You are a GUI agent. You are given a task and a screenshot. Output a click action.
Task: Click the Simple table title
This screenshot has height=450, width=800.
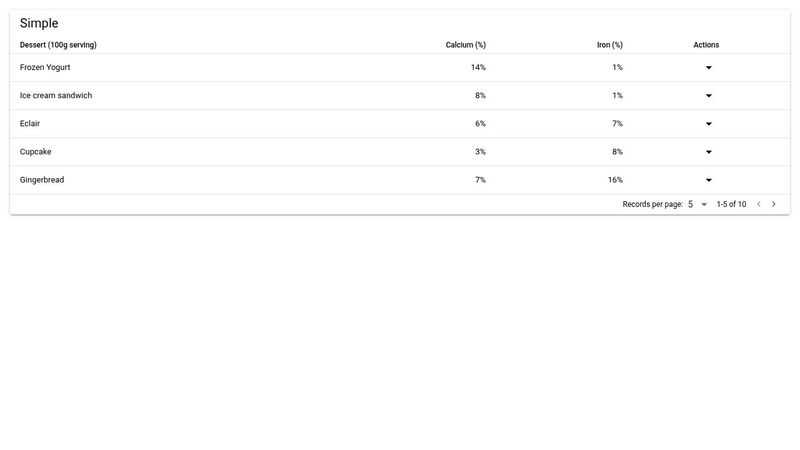pyautogui.click(x=39, y=23)
